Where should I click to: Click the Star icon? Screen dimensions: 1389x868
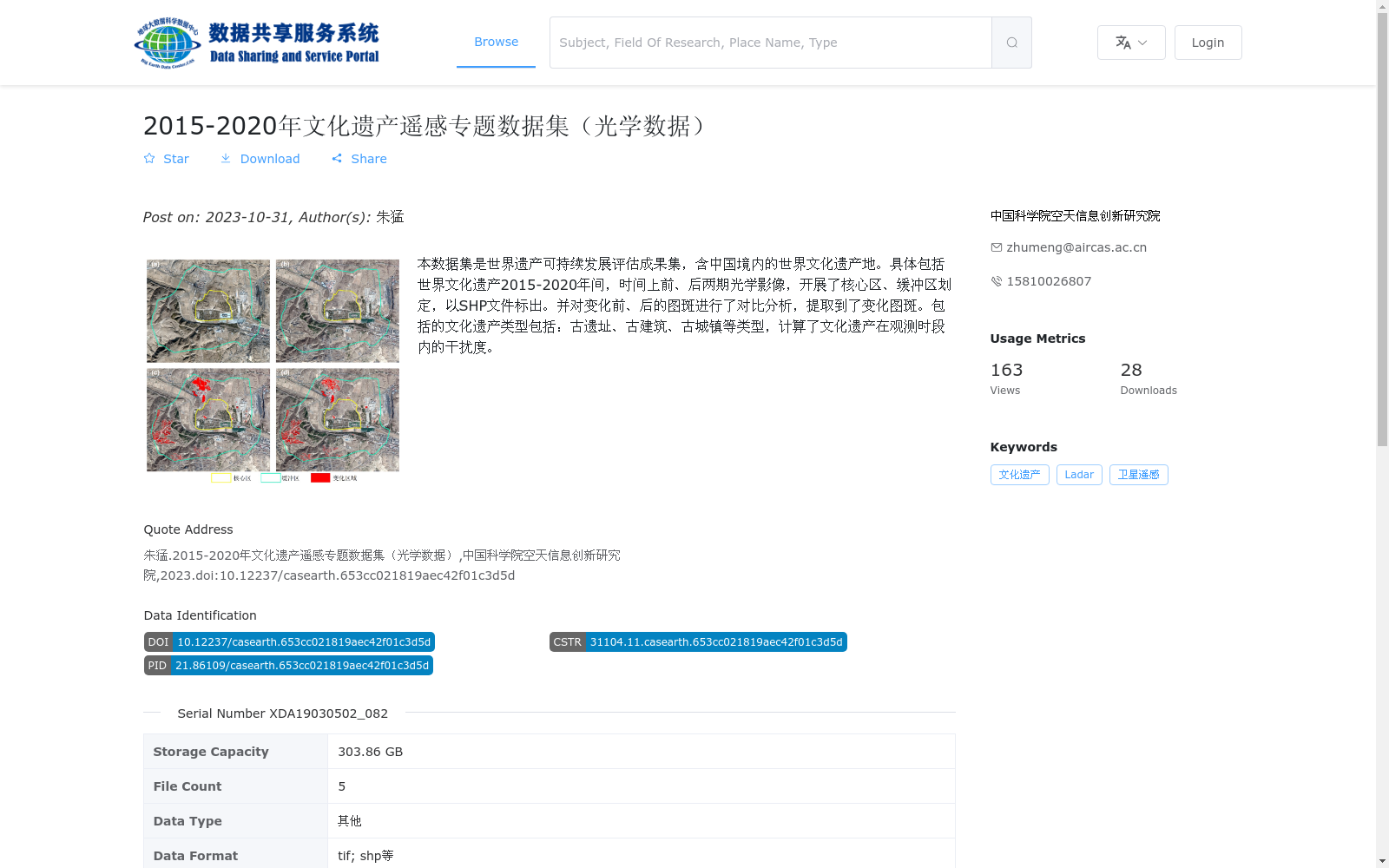pyautogui.click(x=149, y=158)
